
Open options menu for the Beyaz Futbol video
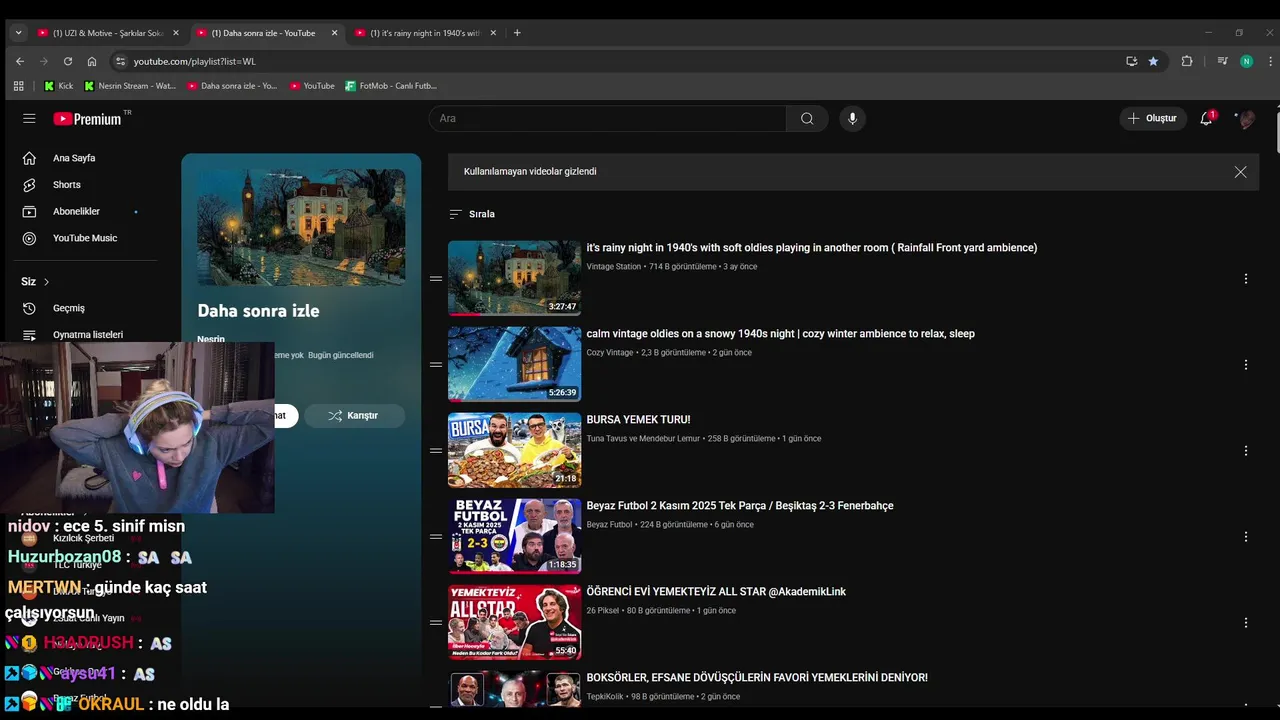click(x=1245, y=537)
